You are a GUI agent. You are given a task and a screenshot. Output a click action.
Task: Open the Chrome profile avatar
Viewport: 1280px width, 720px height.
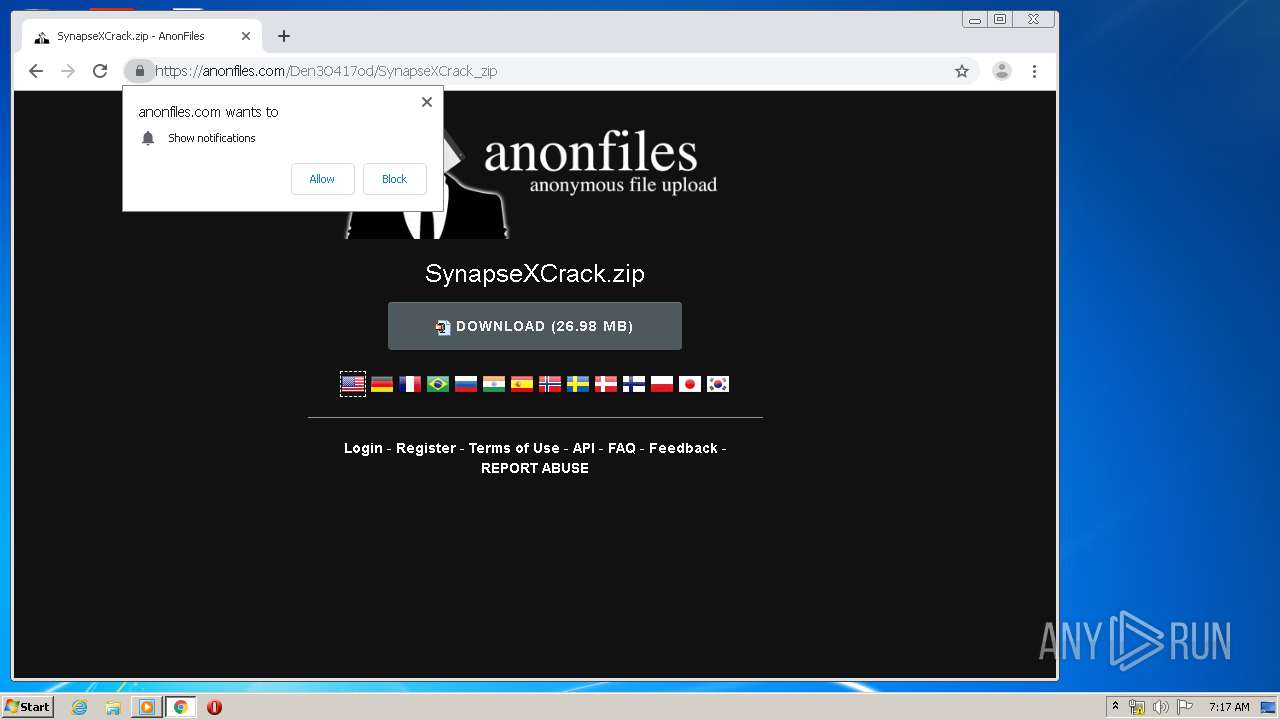click(1001, 71)
